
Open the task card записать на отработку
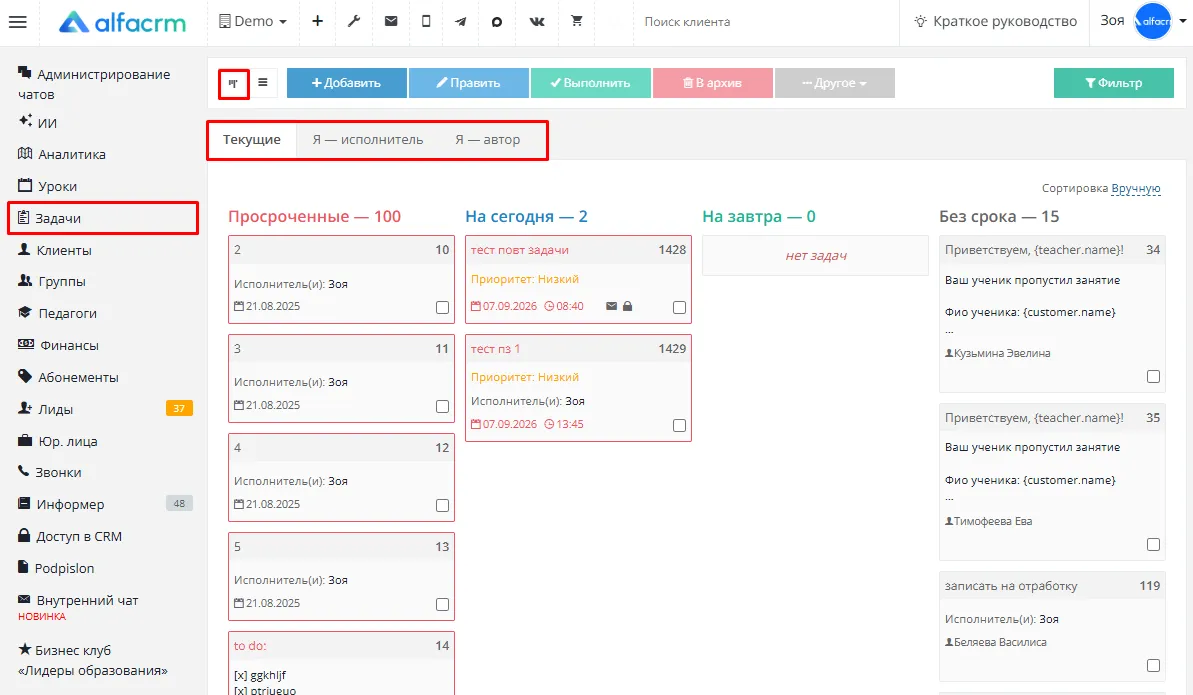[1052, 626]
